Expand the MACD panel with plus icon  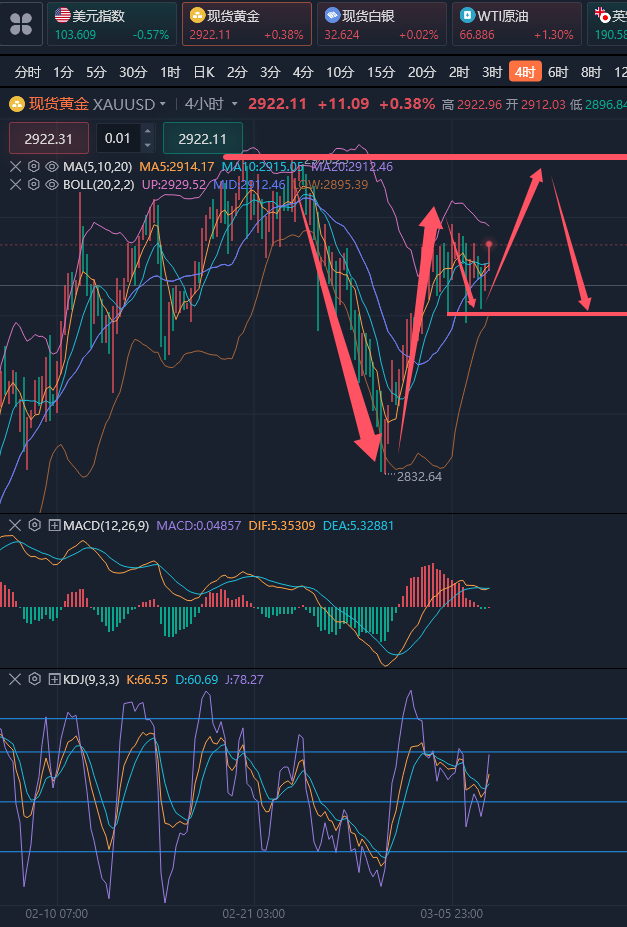[54, 525]
